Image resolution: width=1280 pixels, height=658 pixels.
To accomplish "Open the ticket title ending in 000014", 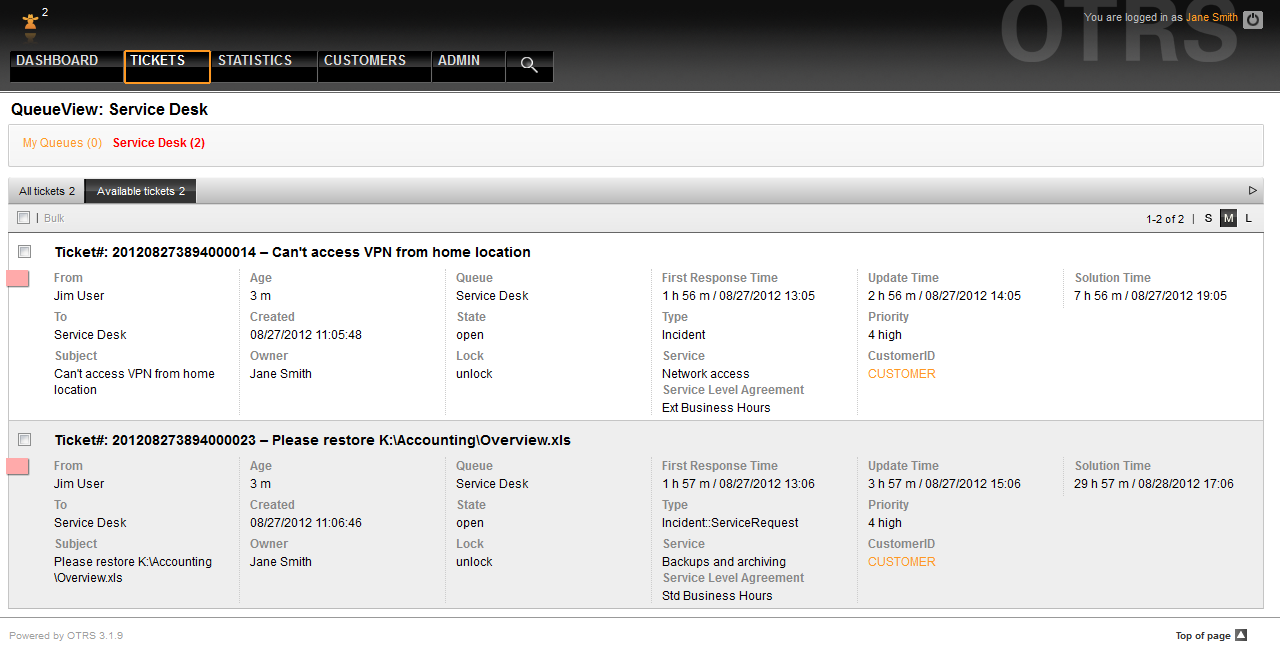I will (x=292, y=252).
